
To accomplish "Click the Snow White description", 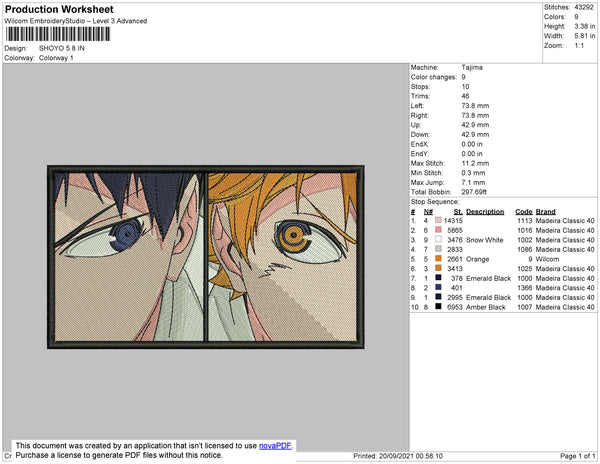I will click(x=485, y=240).
